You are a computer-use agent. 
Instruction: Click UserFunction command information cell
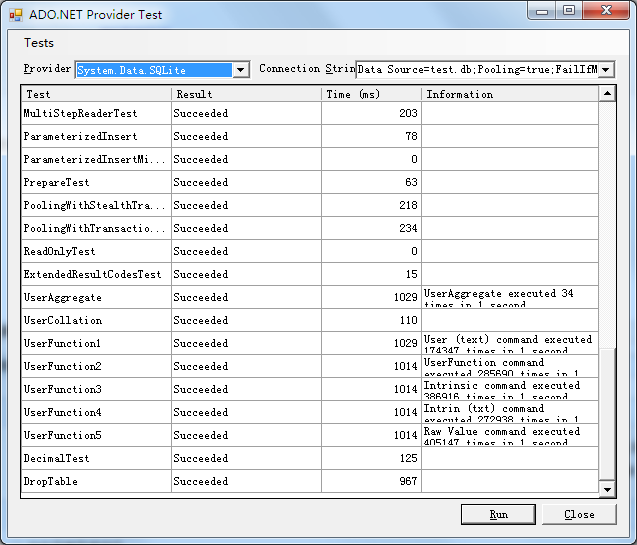pyautogui.click(x=510, y=366)
